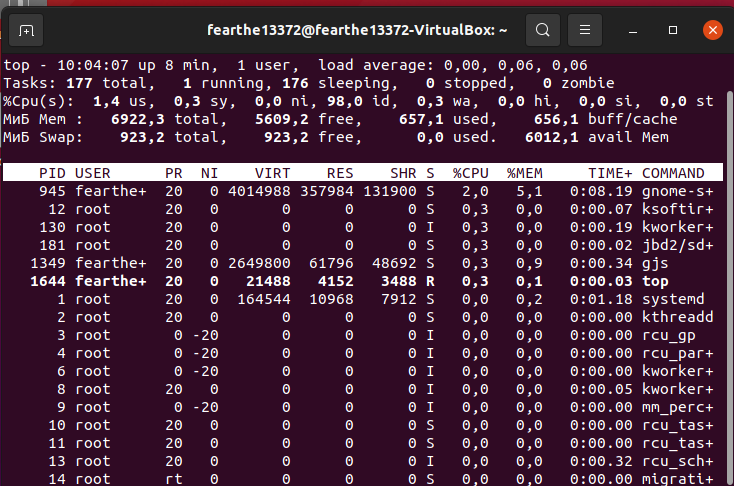Screen dimensions: 734x486
Task: Open a new terminal tab
Action: pos(26,30)
